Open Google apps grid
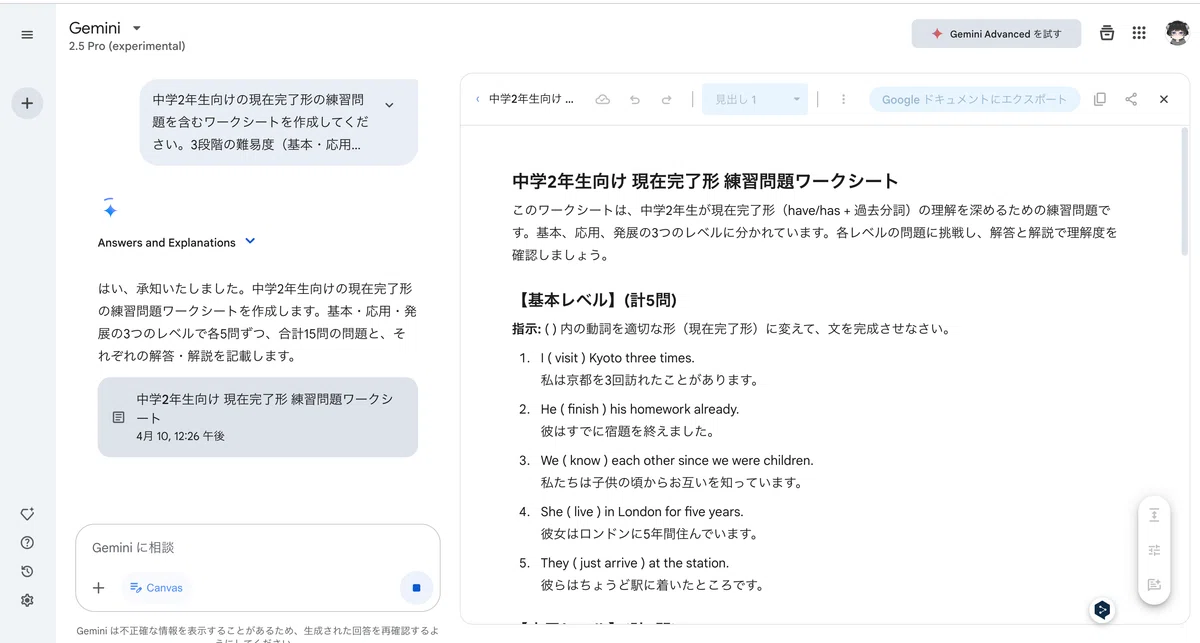Screen dimensions: 1200x643 (x=1139, y=33)
